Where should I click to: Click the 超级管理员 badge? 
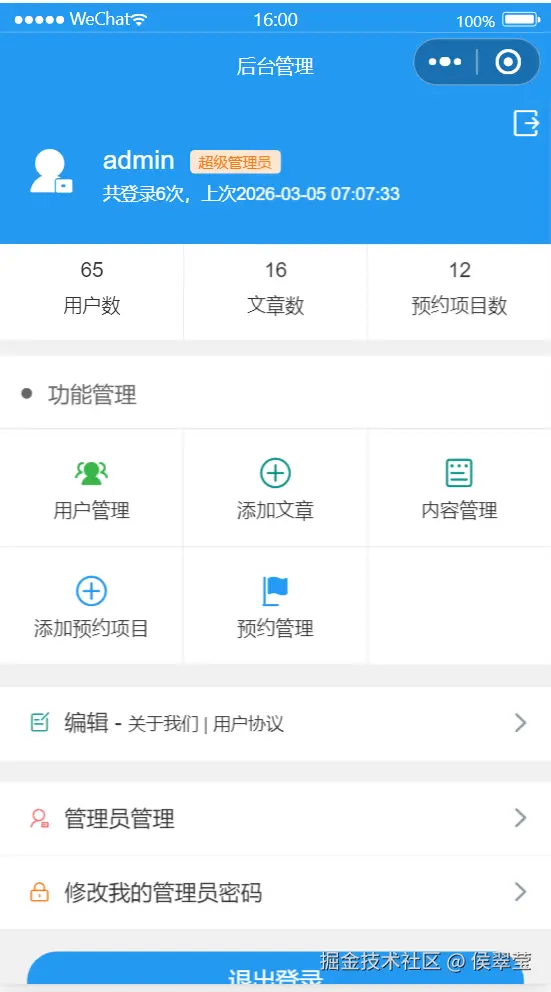235,162
